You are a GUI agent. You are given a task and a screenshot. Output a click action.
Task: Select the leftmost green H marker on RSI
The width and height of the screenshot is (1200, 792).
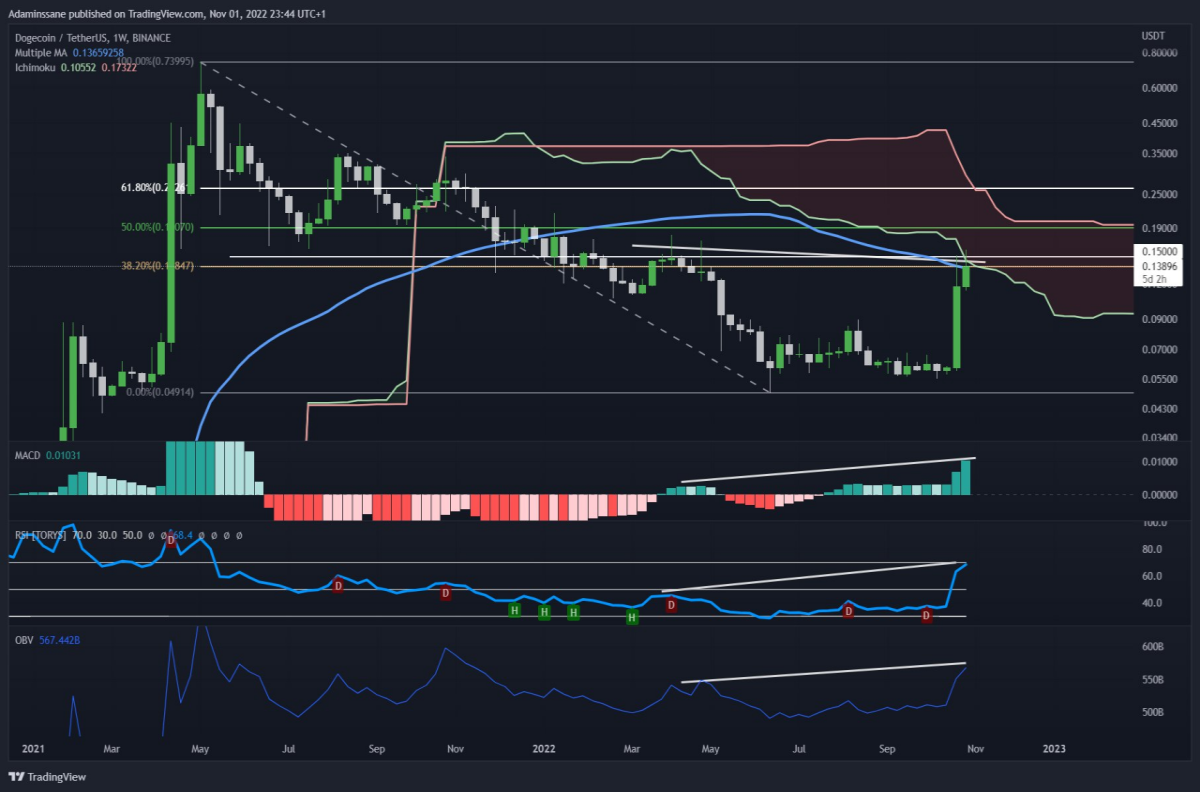click(x=514, y=609)
